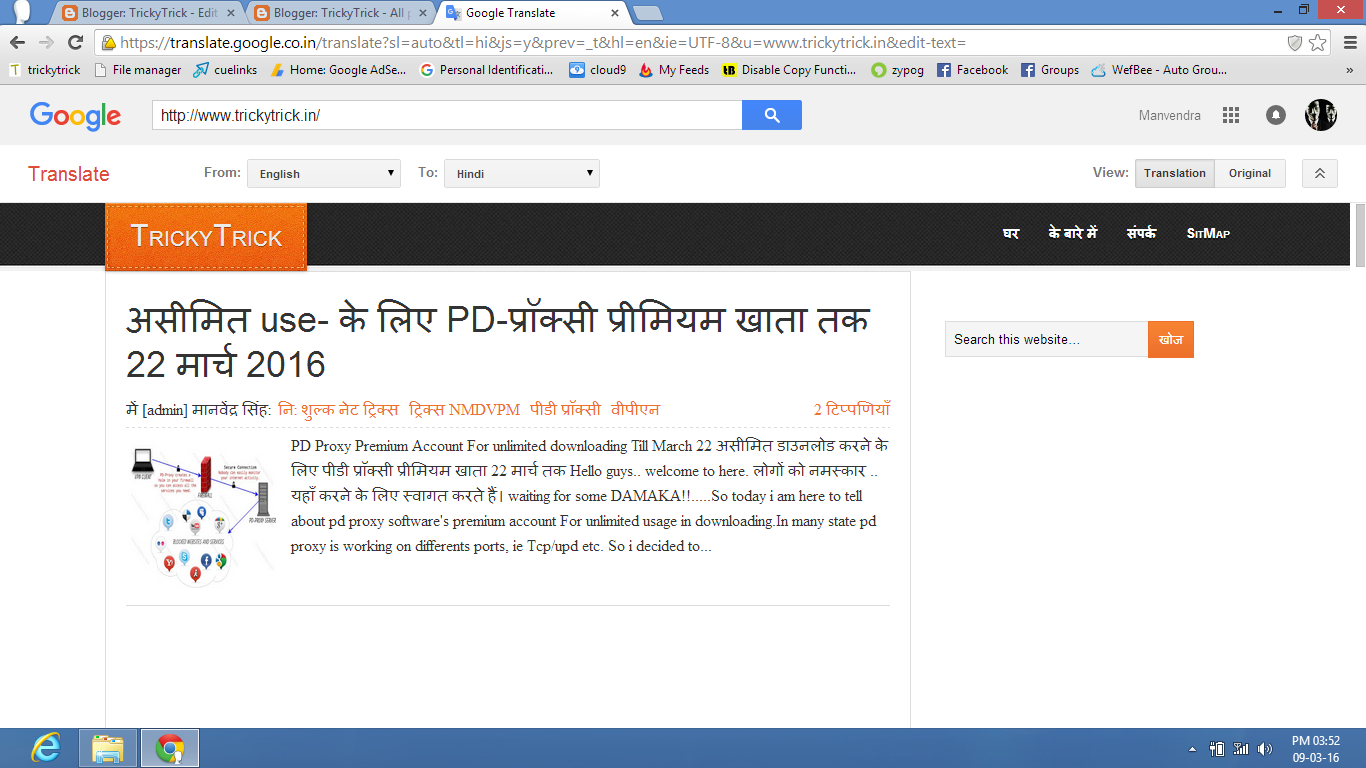Click the shield icon in the address bar
This screenshot has height=768, width=1366.
tap(1295, 43)
